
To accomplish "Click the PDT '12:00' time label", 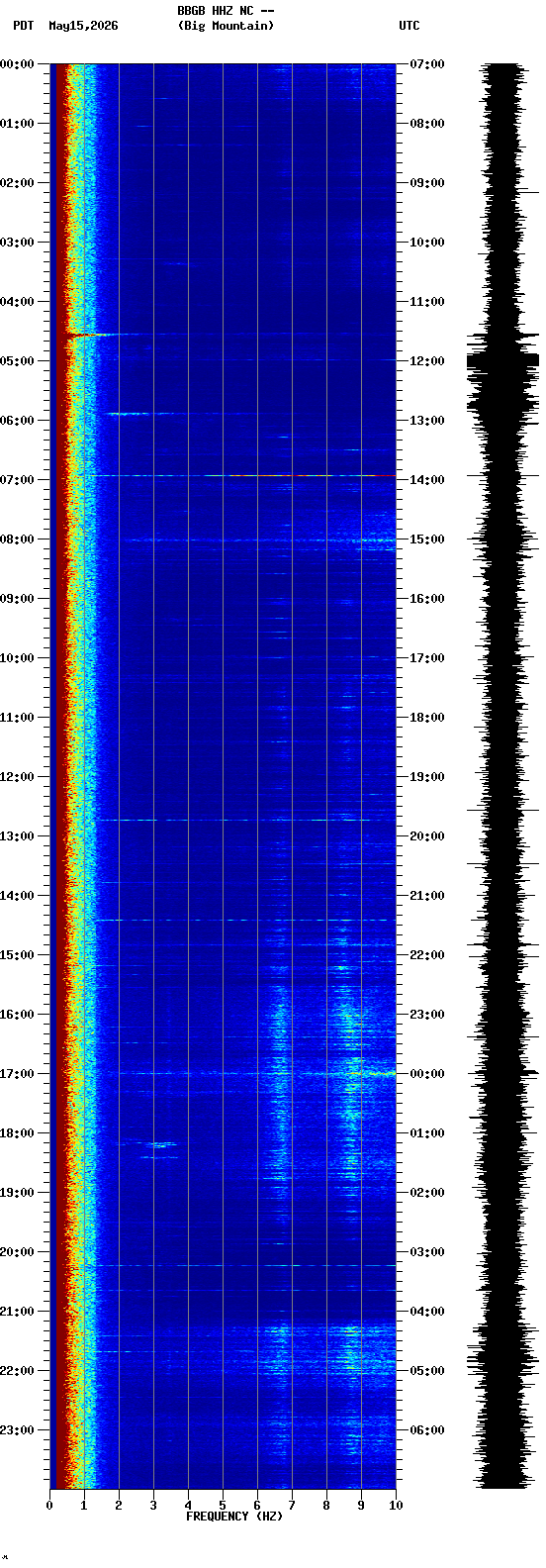I will point(17,777).
